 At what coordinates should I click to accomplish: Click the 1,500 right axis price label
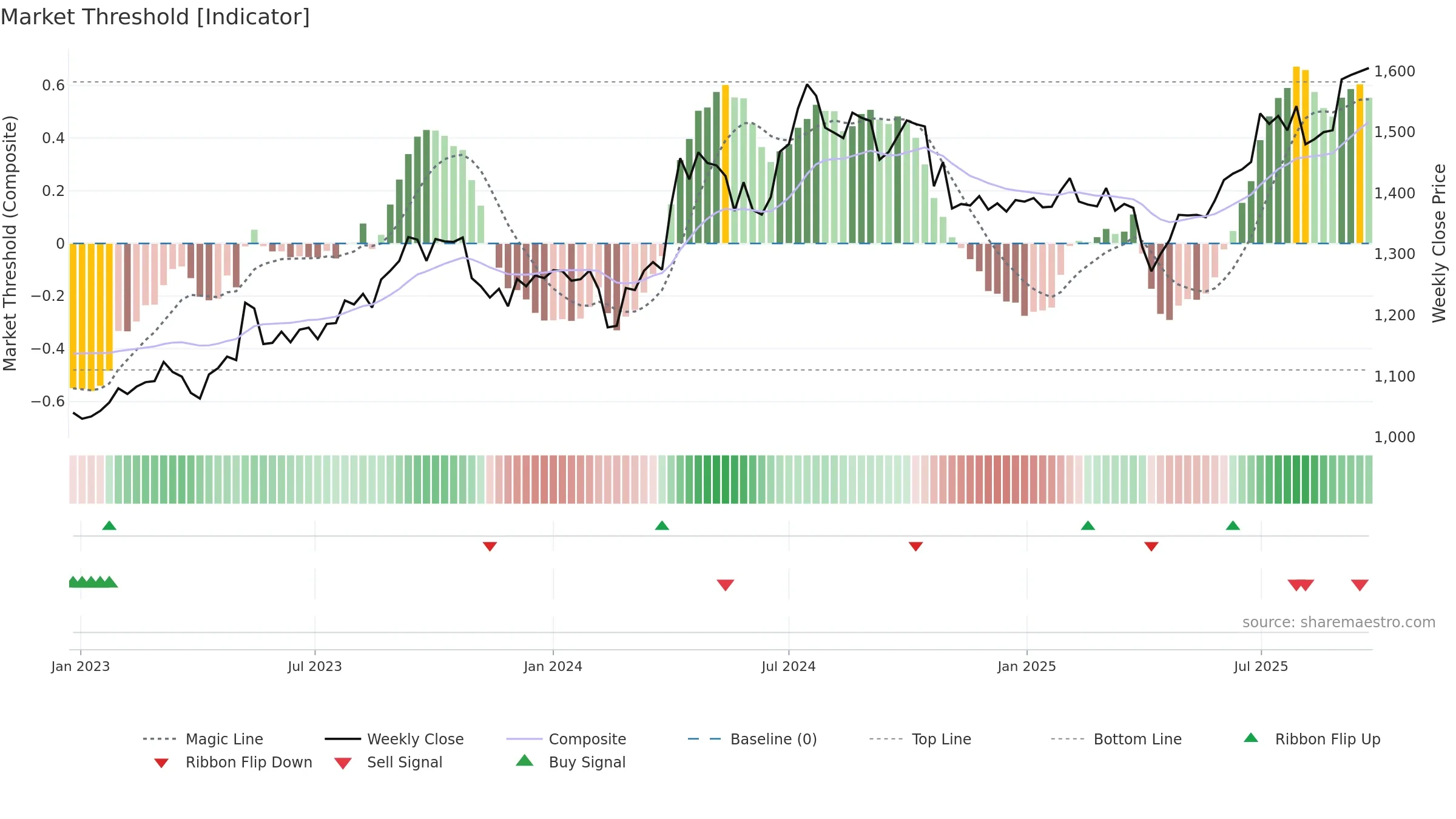(1395, 132)
